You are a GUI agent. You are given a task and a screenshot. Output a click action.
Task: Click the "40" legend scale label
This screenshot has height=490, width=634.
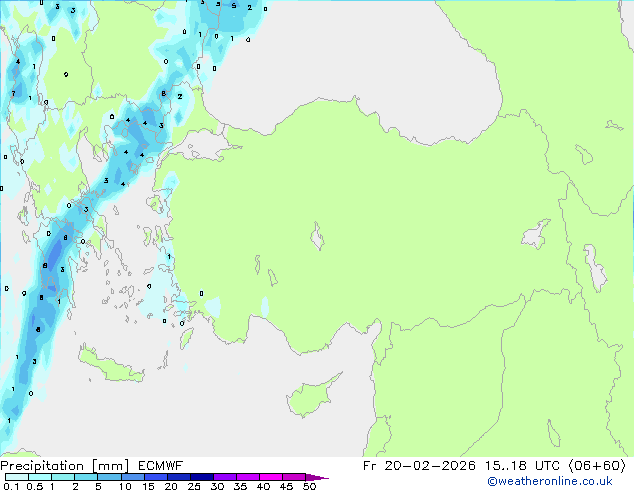[263, 486]
